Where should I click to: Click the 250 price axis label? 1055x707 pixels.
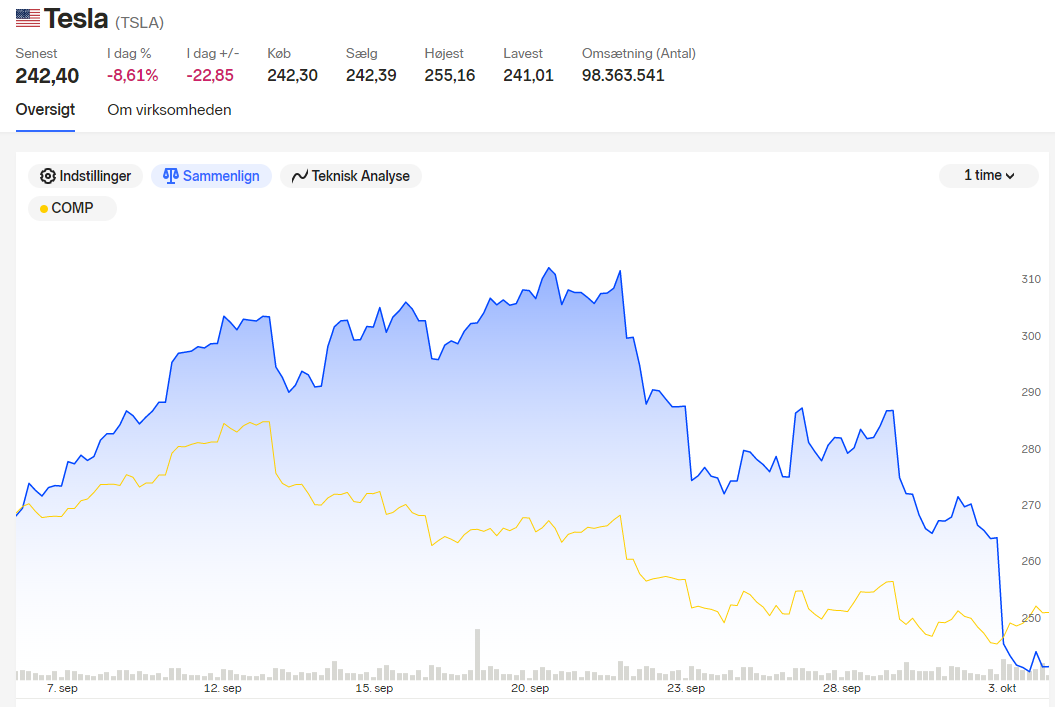(1031, 618)
